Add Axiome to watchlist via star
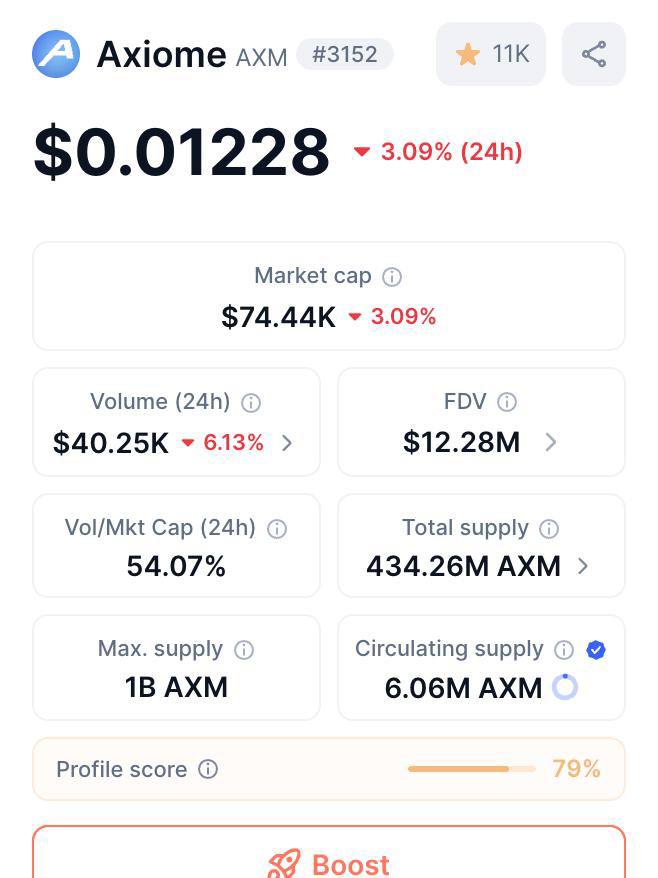658x878 pixels. (468, 54)
